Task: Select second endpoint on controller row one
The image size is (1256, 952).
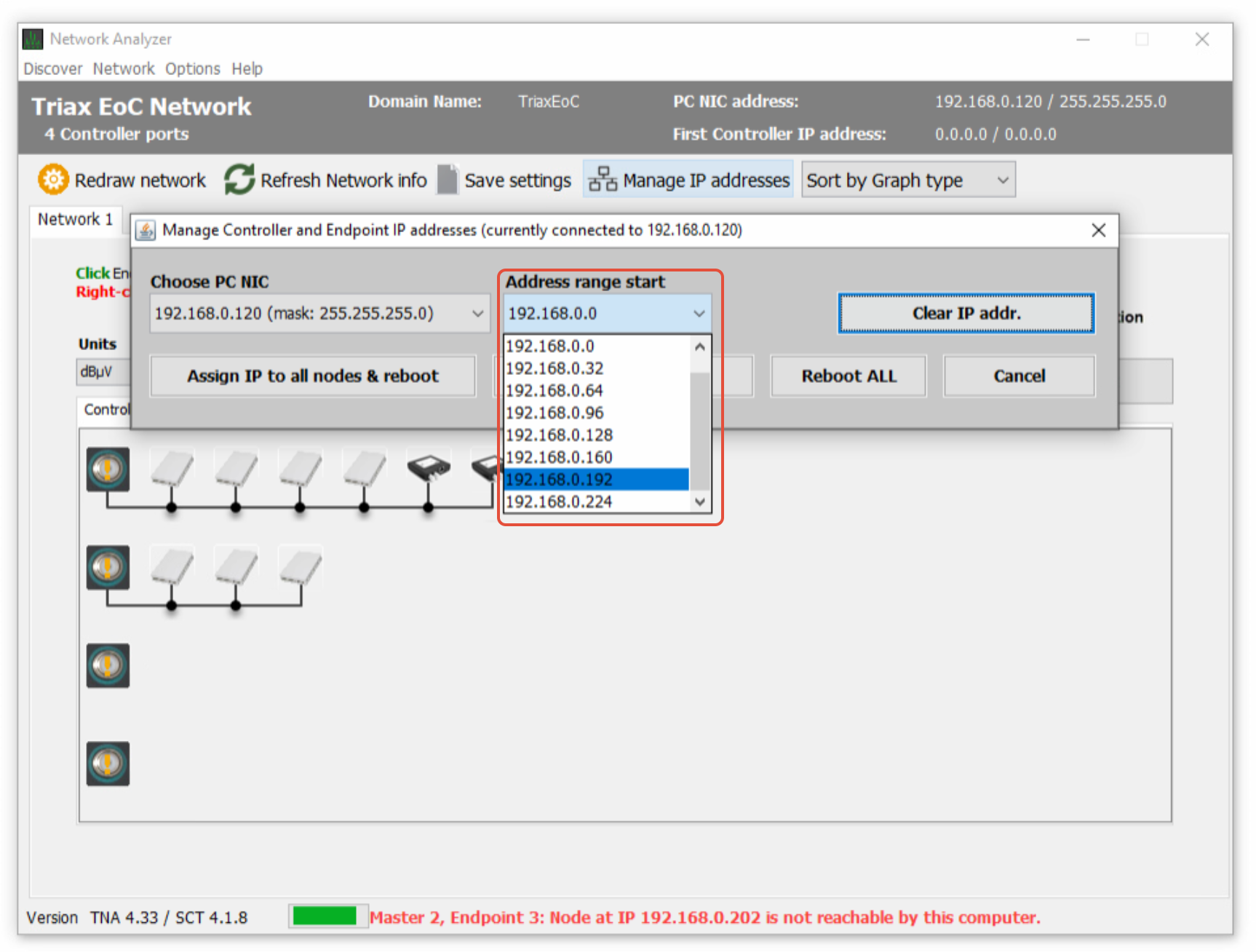Action: click(236, 468)
